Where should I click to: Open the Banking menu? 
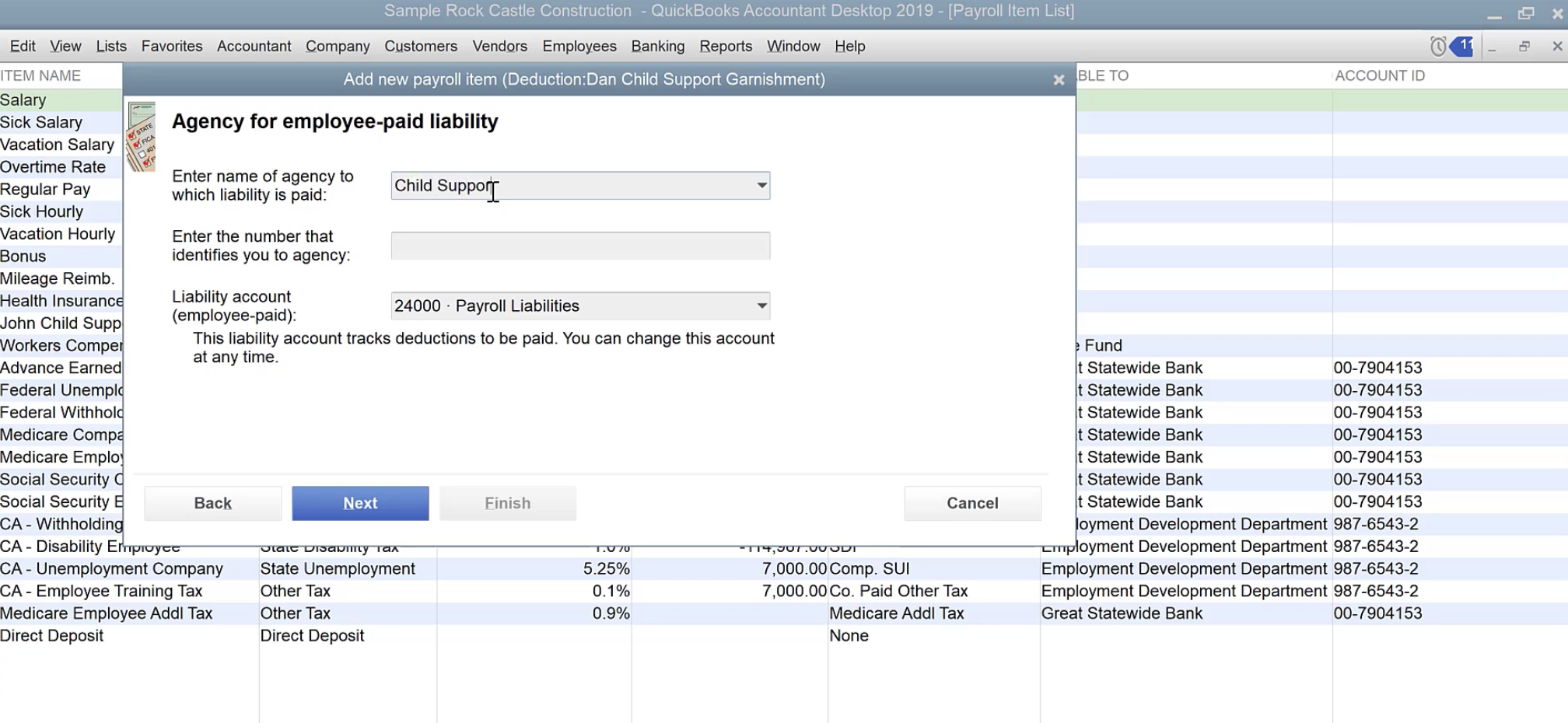coord(657,47)
